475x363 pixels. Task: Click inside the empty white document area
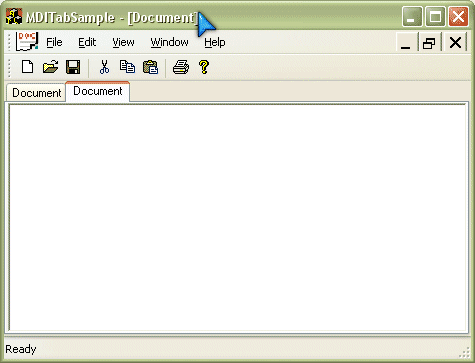(x=238, y=218)
